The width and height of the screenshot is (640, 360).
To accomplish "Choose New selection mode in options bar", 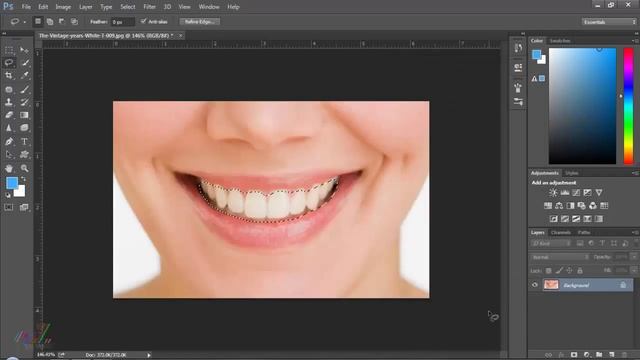I will coord(38,21).
